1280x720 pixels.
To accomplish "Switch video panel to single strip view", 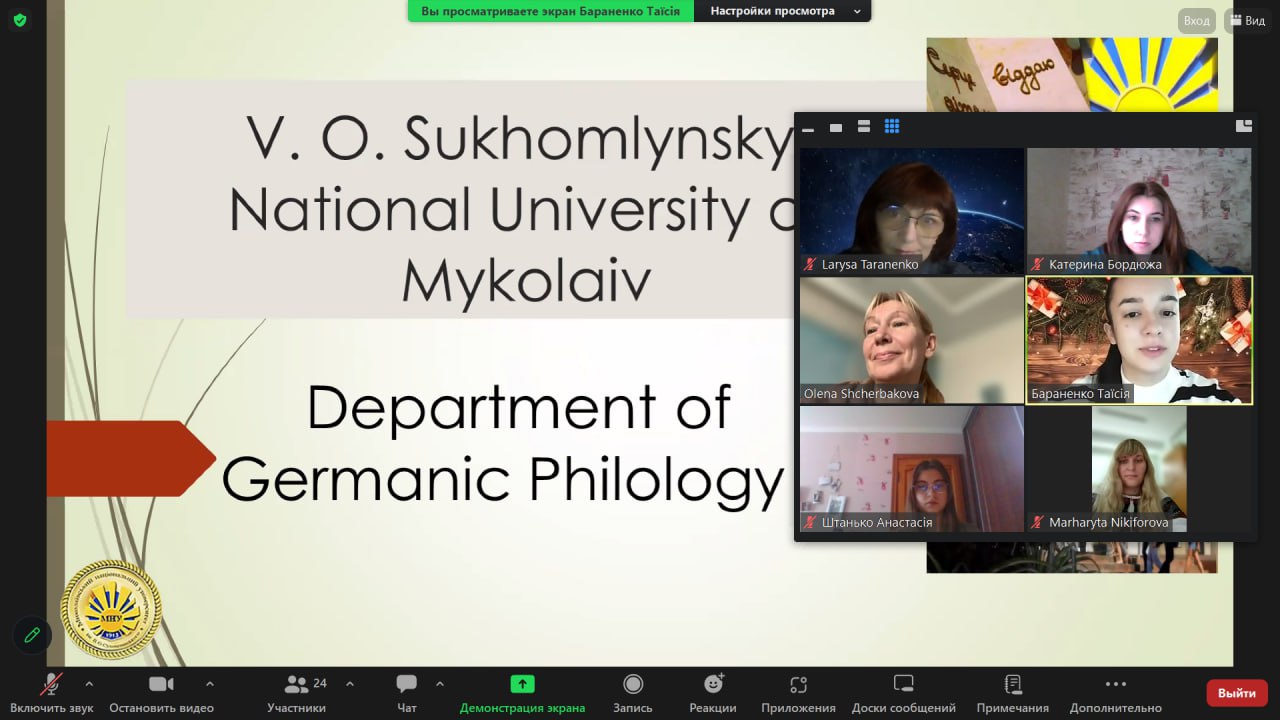I will click(836, 127).
